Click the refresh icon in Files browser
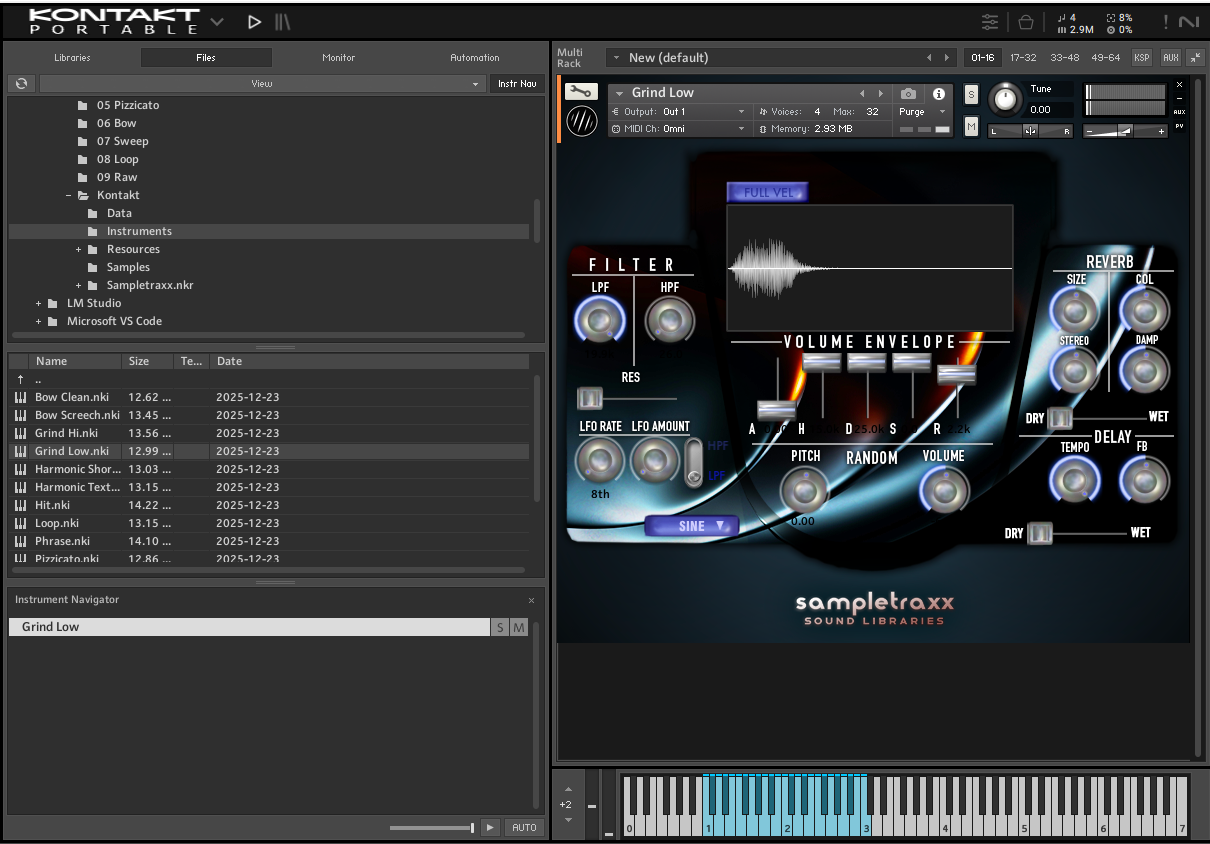 tap(21, 84)
